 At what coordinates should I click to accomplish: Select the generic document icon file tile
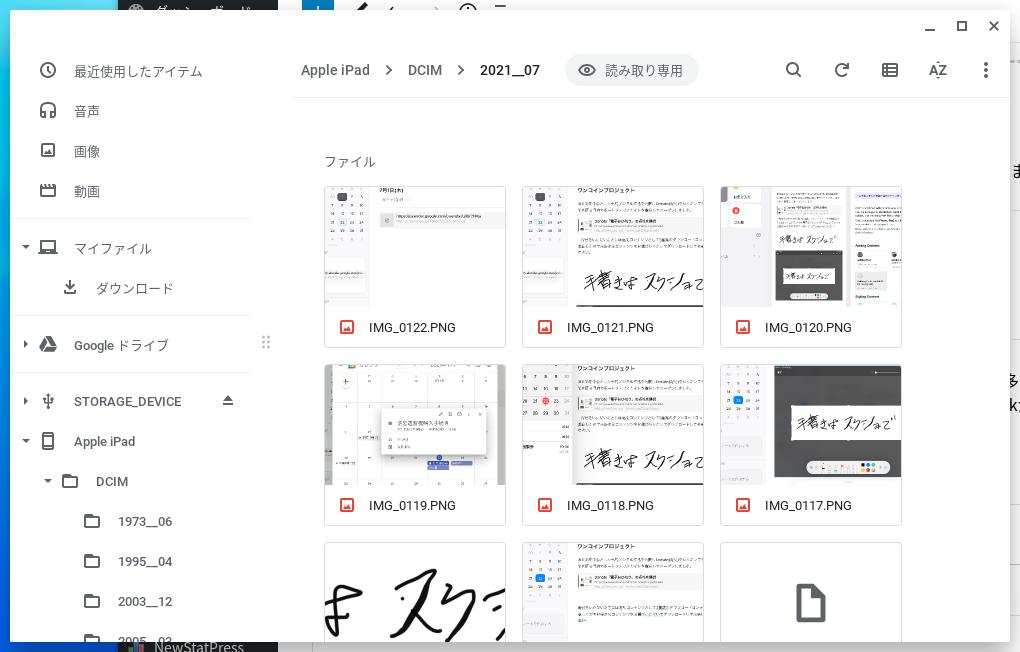click(x=811, y=593)
